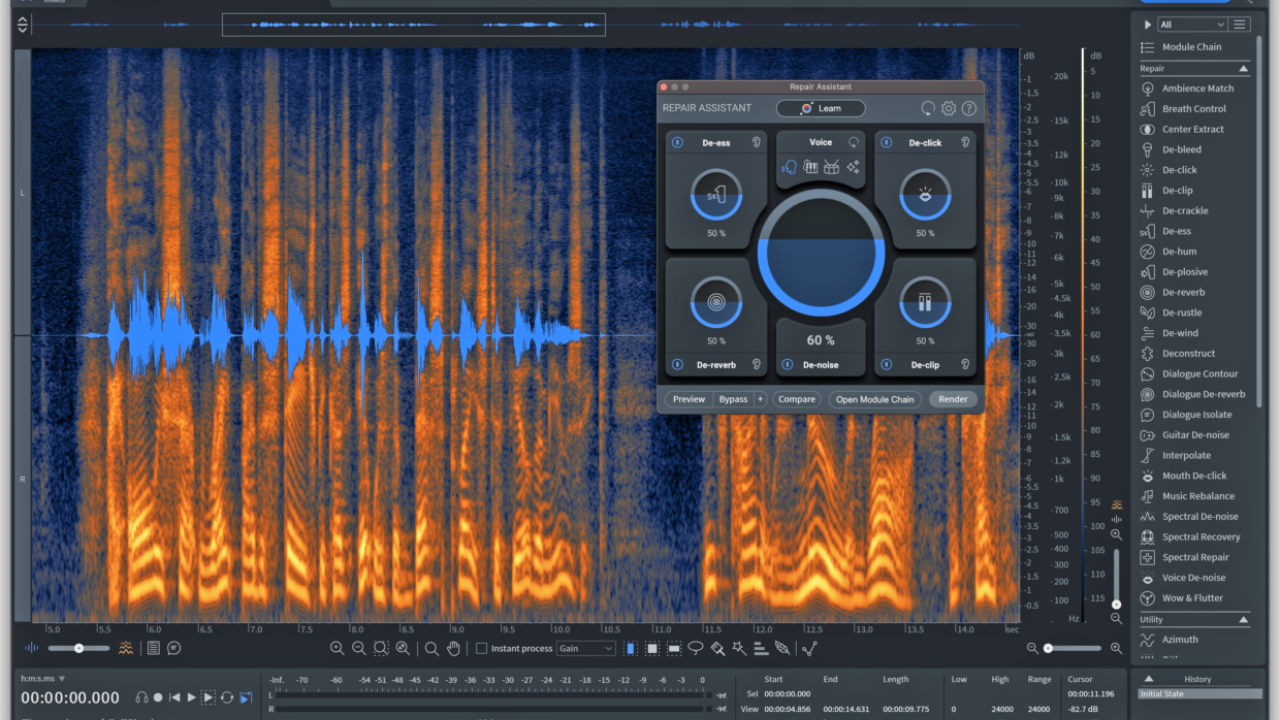Select the lasso selection tool

pyautogui.click(x=696, y=648)
